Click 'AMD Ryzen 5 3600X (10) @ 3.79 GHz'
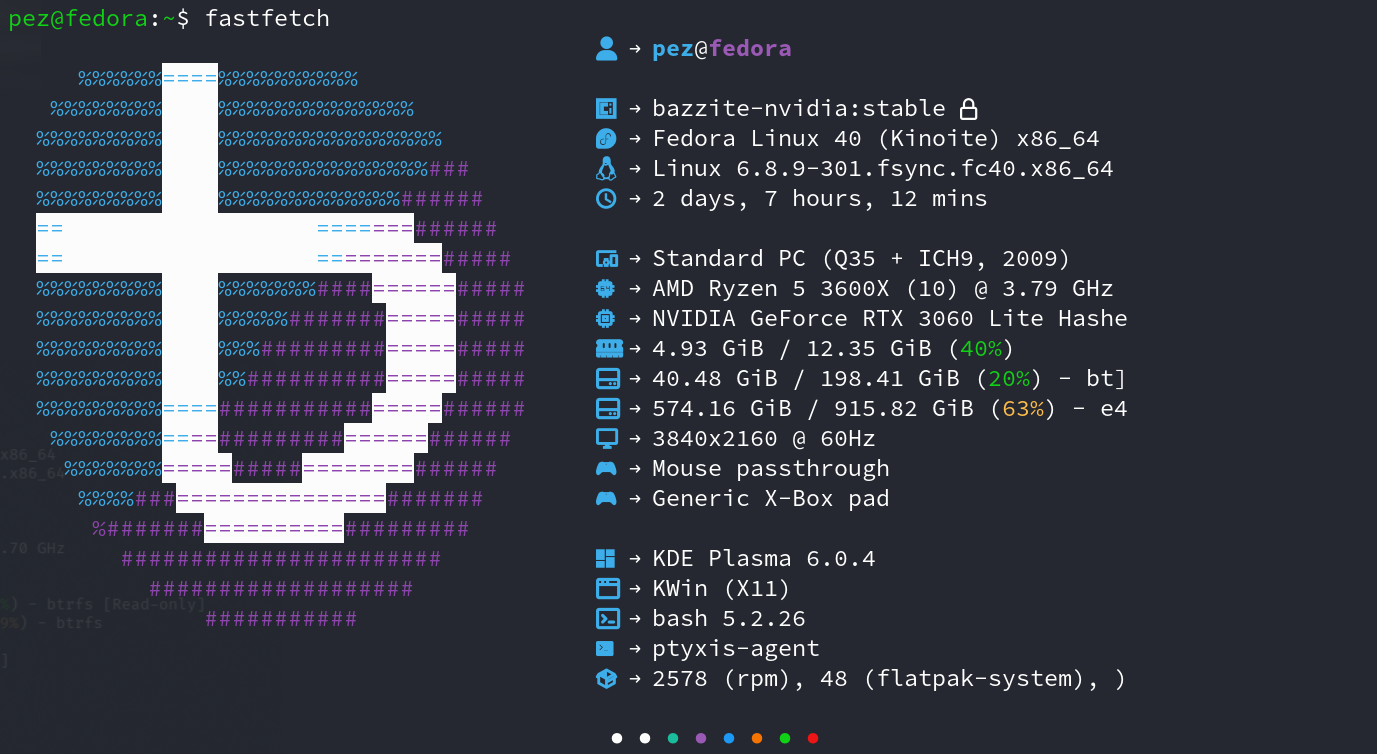Viewport: 1377px width, 754px height. (x=883, y=288)
